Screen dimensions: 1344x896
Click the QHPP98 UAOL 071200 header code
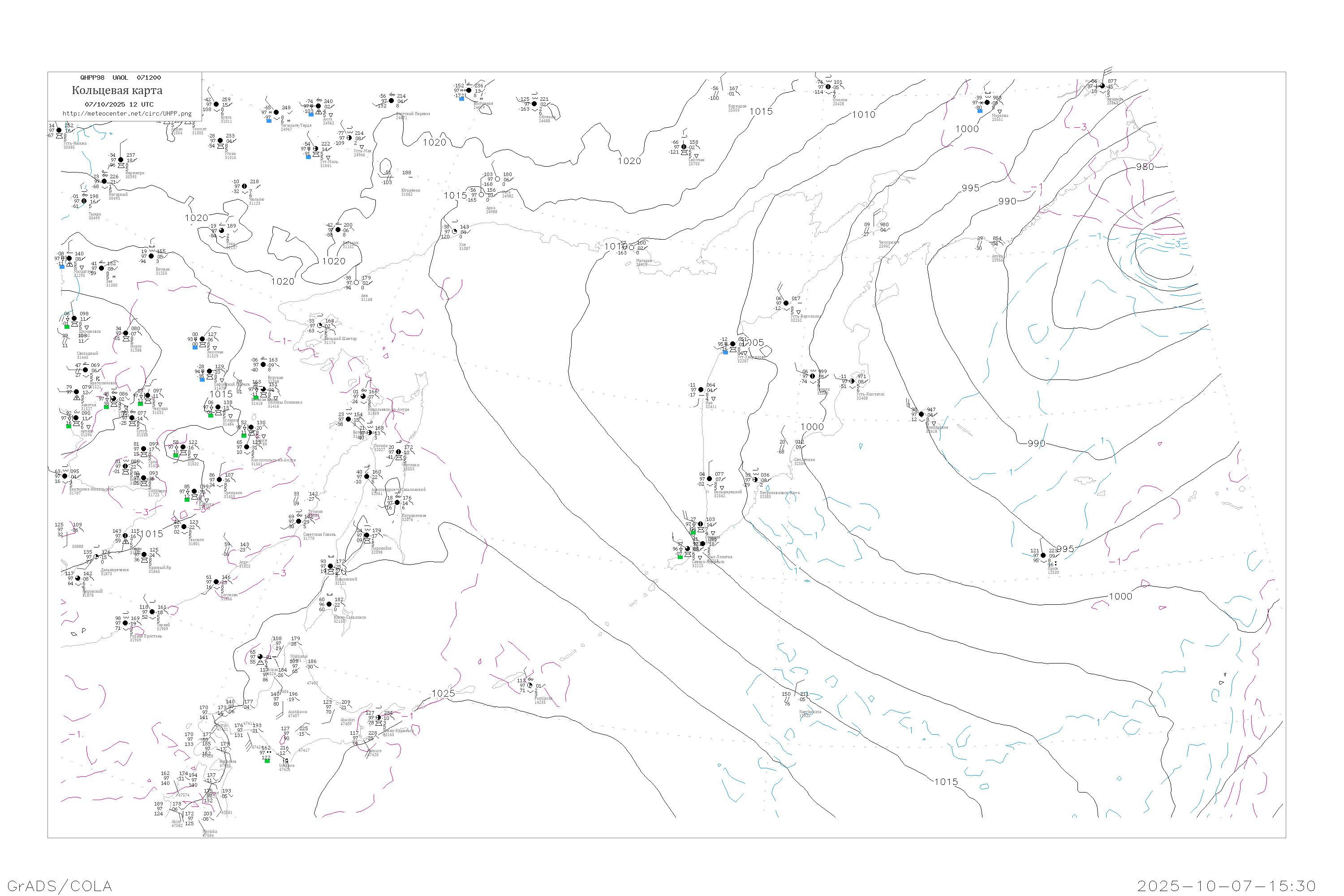tap(121, 78)
